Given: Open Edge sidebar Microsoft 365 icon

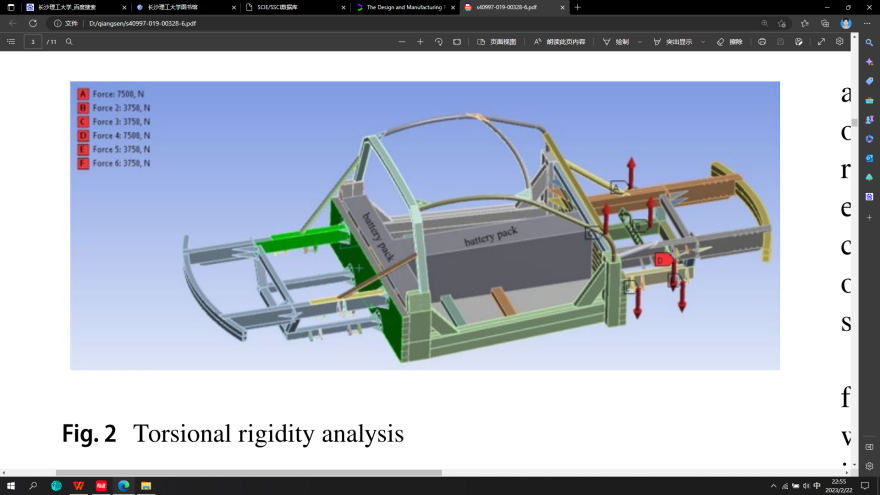Looking at the screenshot, I should tap(869, 139).
